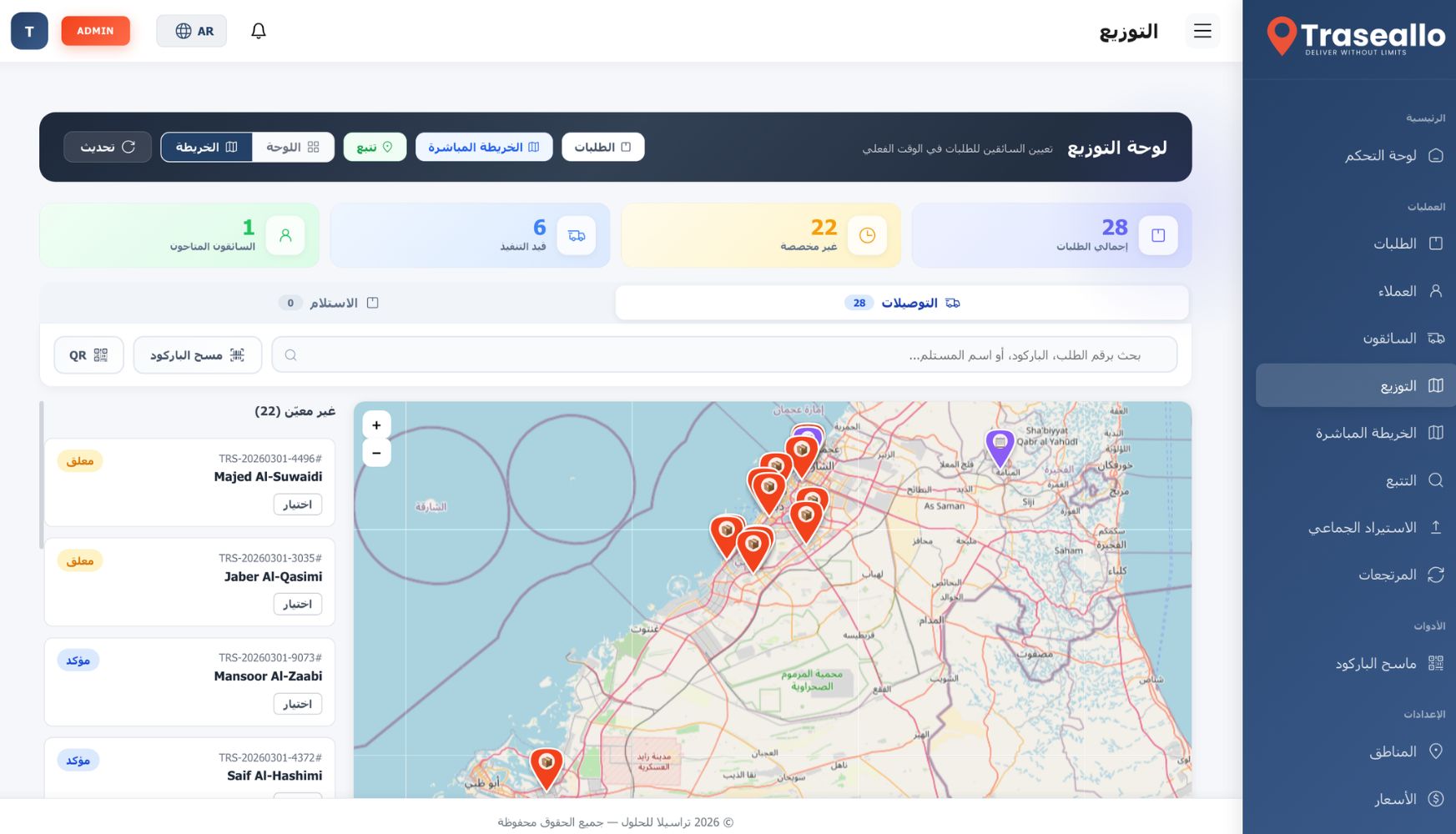1456x834 pixels.
Task: Open the AR language selector
Action: tap(192, 31)
